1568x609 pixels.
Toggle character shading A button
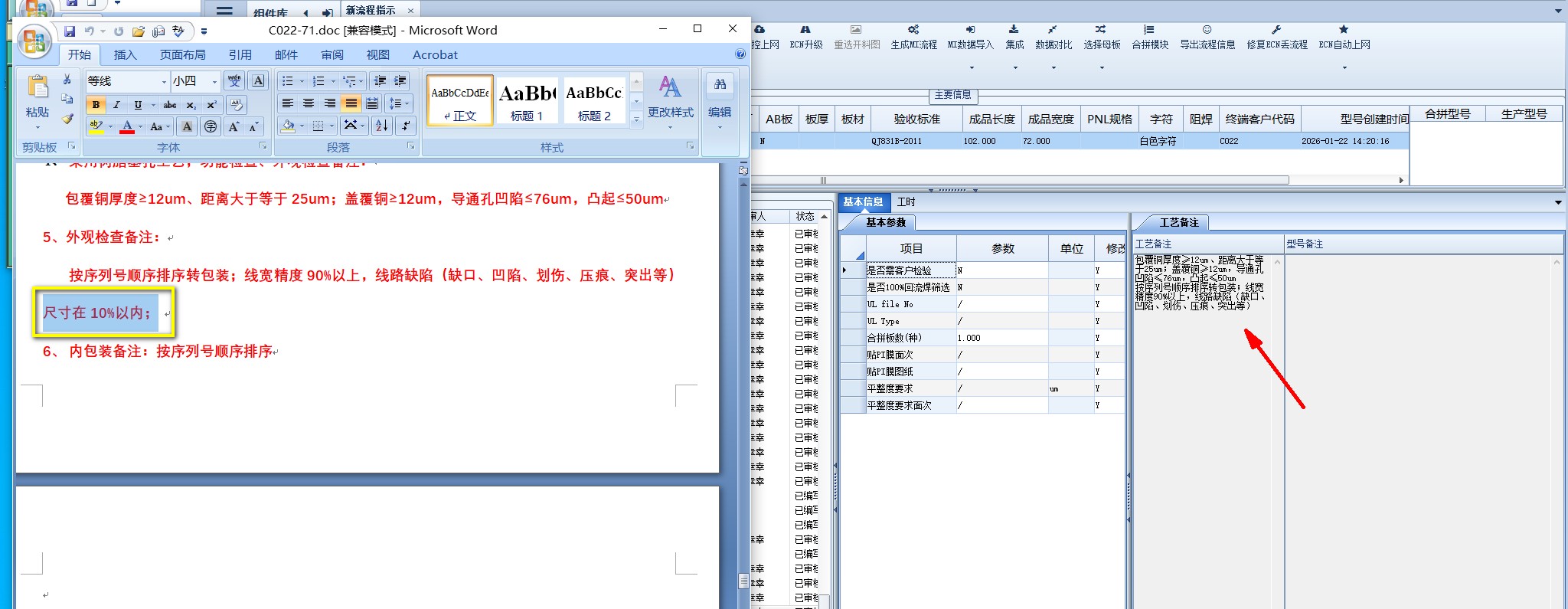coord(187,126)
